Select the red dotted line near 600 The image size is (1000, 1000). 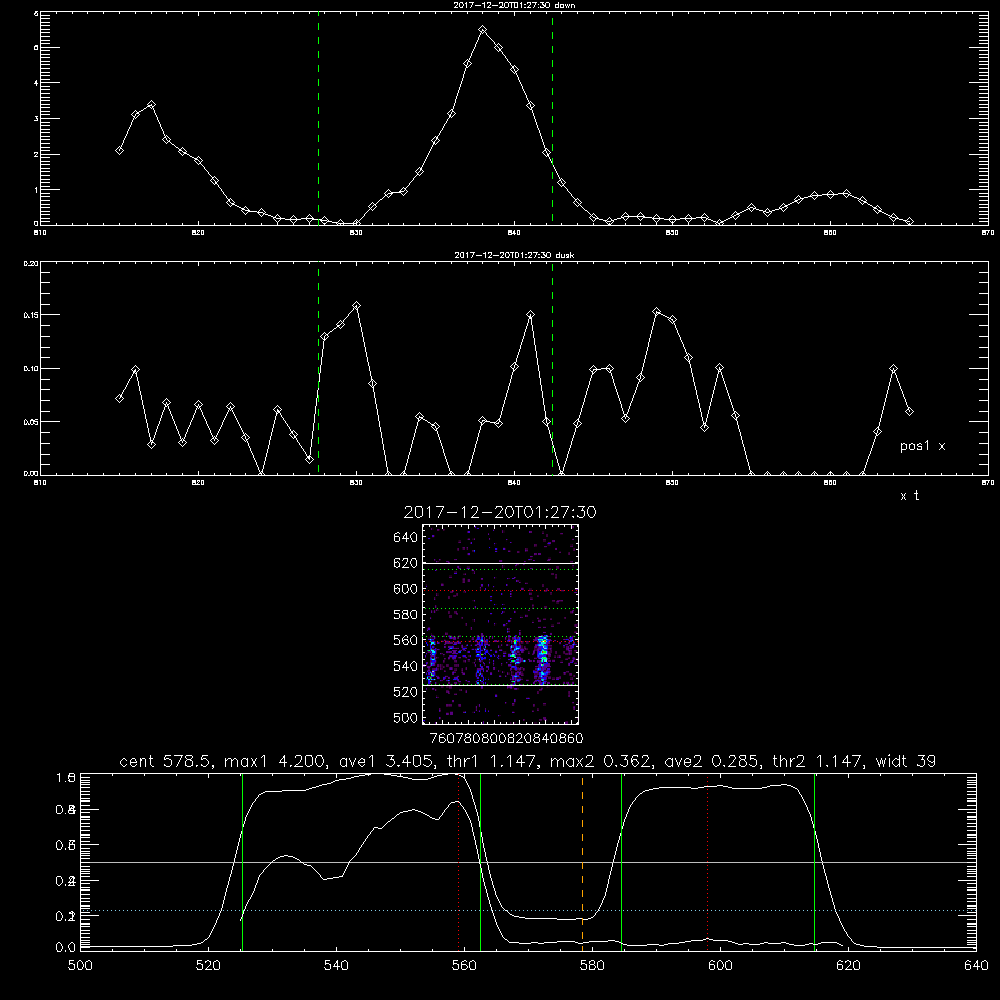pyautogui.click(x=707, y=860)
